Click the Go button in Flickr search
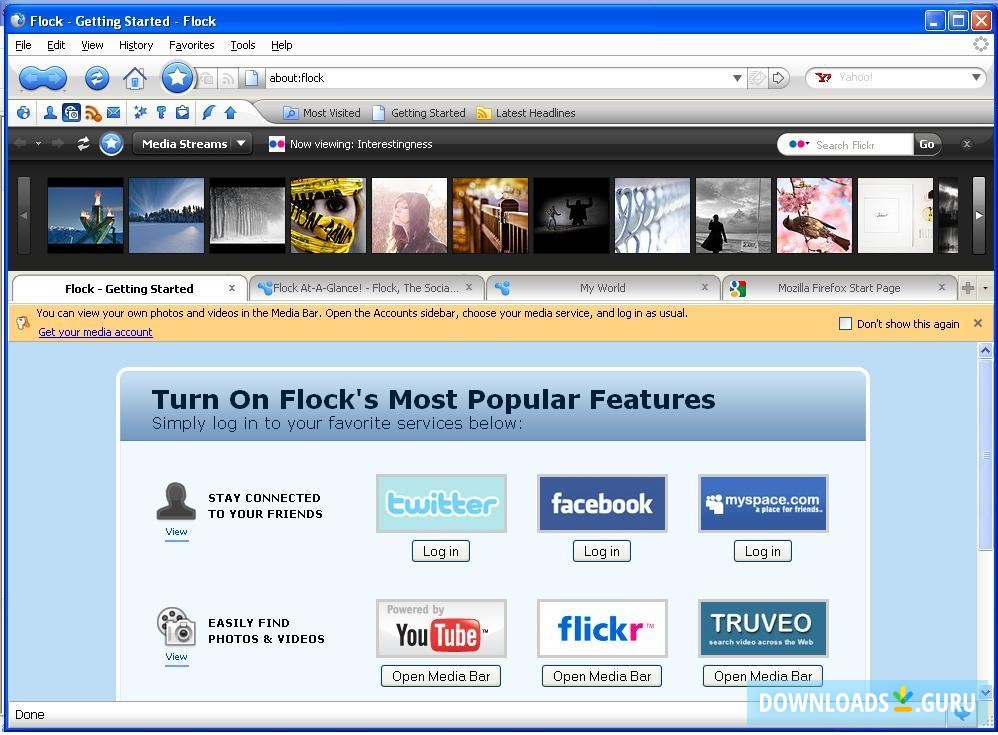 coord(927,144)
